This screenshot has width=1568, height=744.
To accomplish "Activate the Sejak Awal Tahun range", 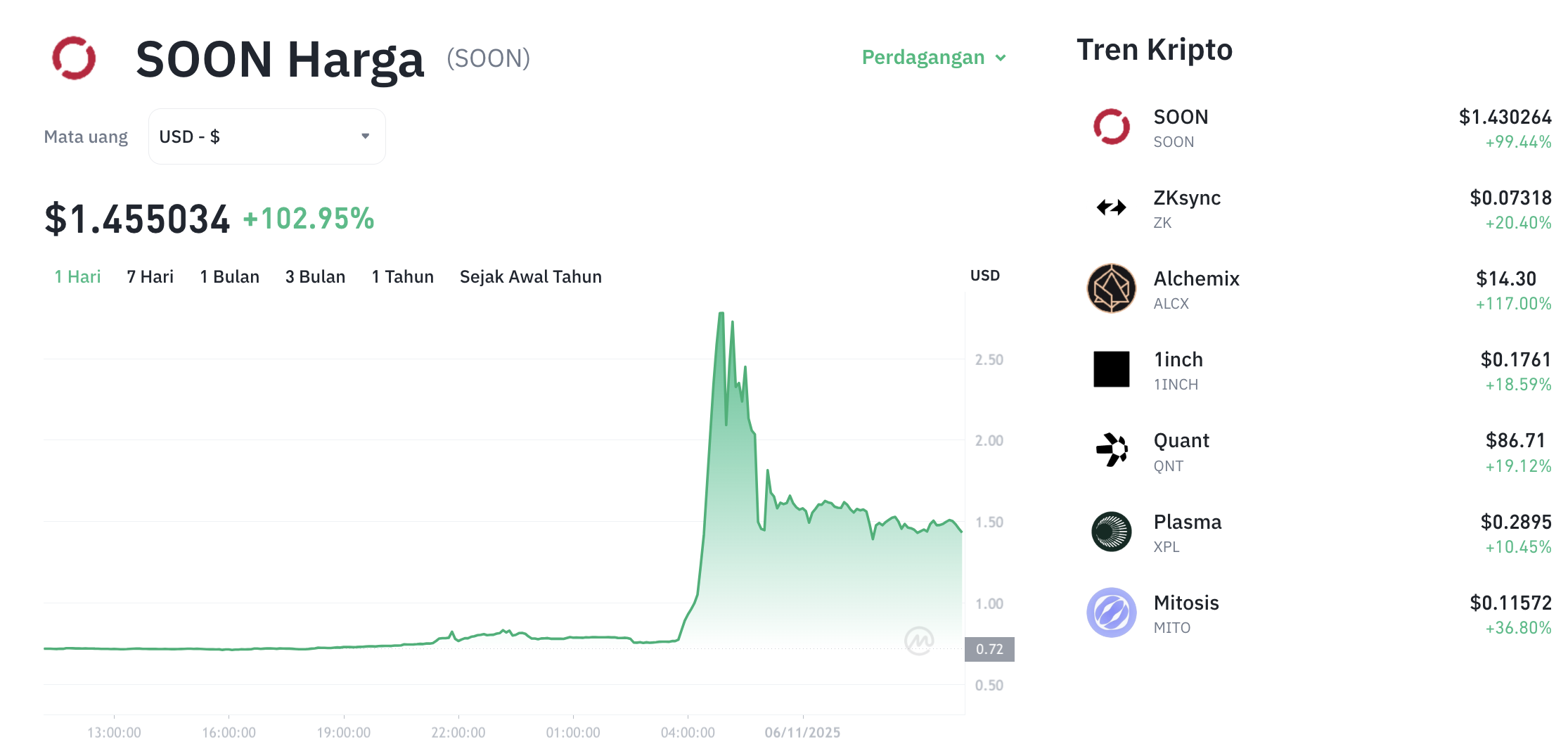I will click(530, 276).
